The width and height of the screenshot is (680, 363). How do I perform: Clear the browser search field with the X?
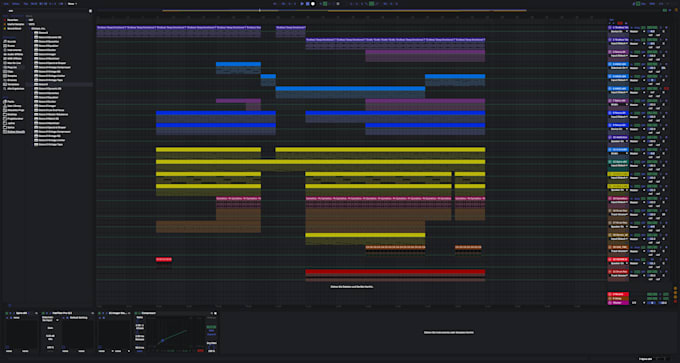tap(91, 11)
